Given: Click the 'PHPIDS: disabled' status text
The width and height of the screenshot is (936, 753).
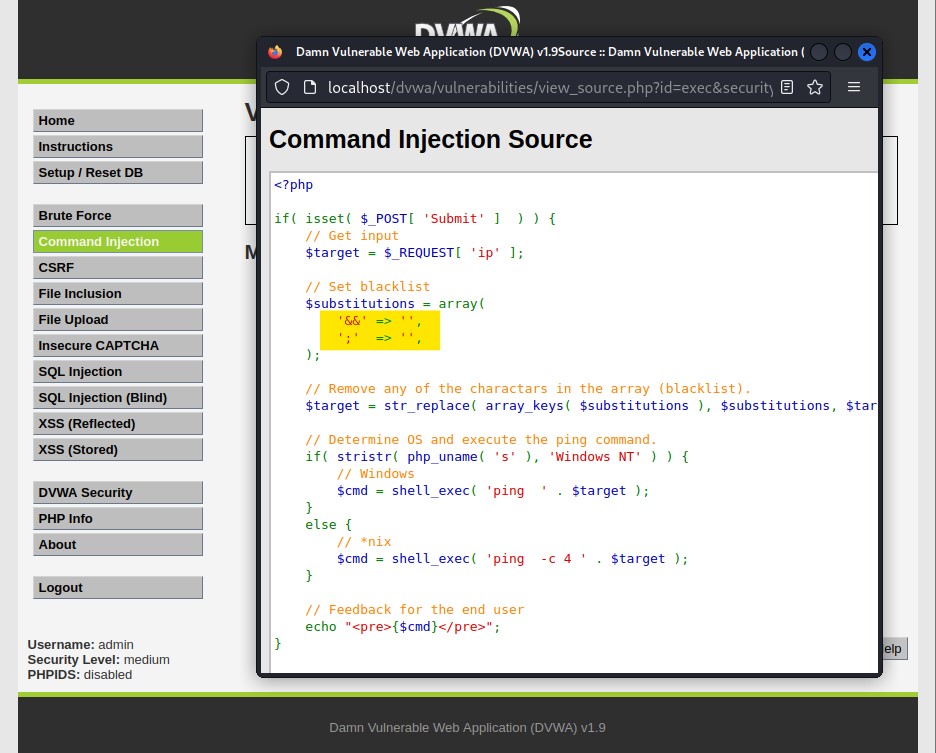Looking at the screenshot, I should [80, 675].
